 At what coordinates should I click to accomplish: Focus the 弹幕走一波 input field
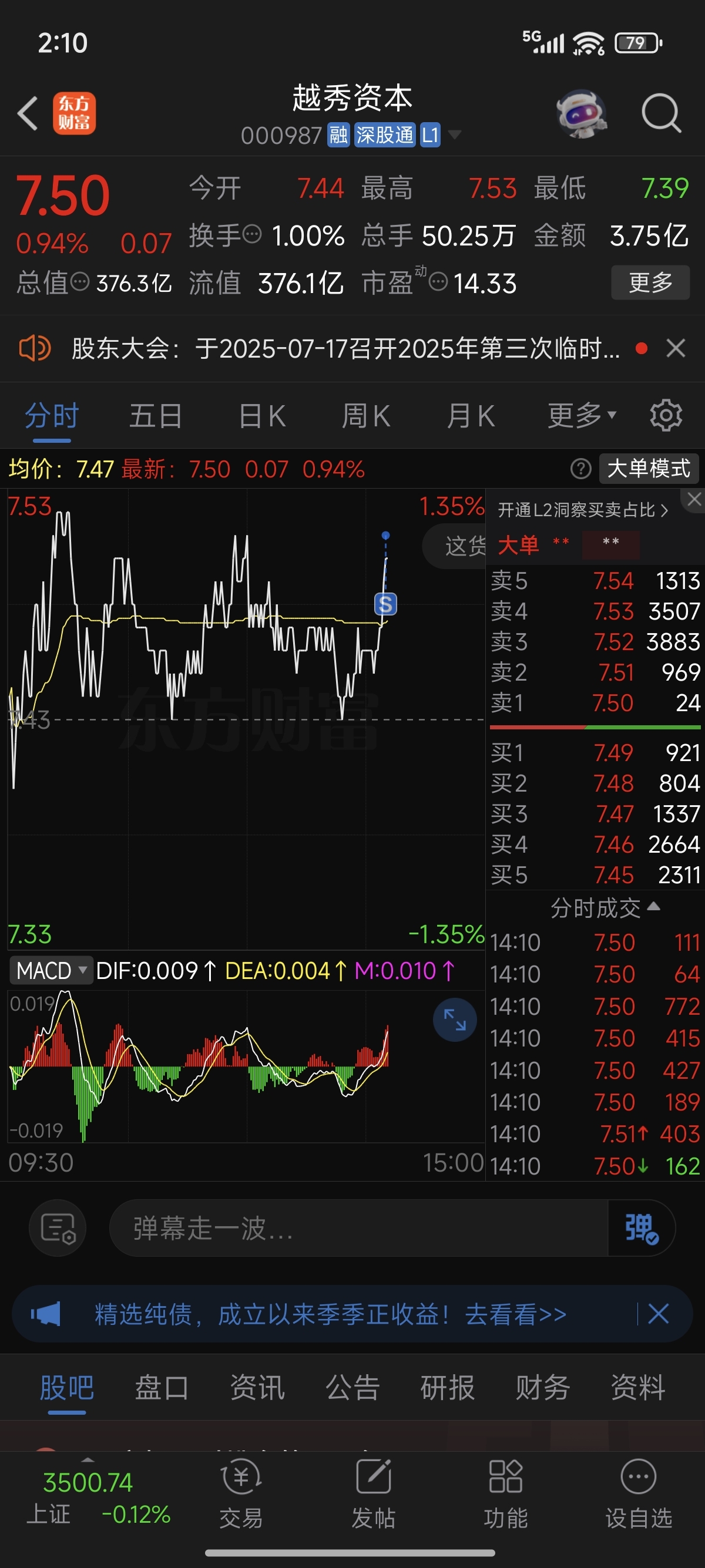(x=359, y=1229)
